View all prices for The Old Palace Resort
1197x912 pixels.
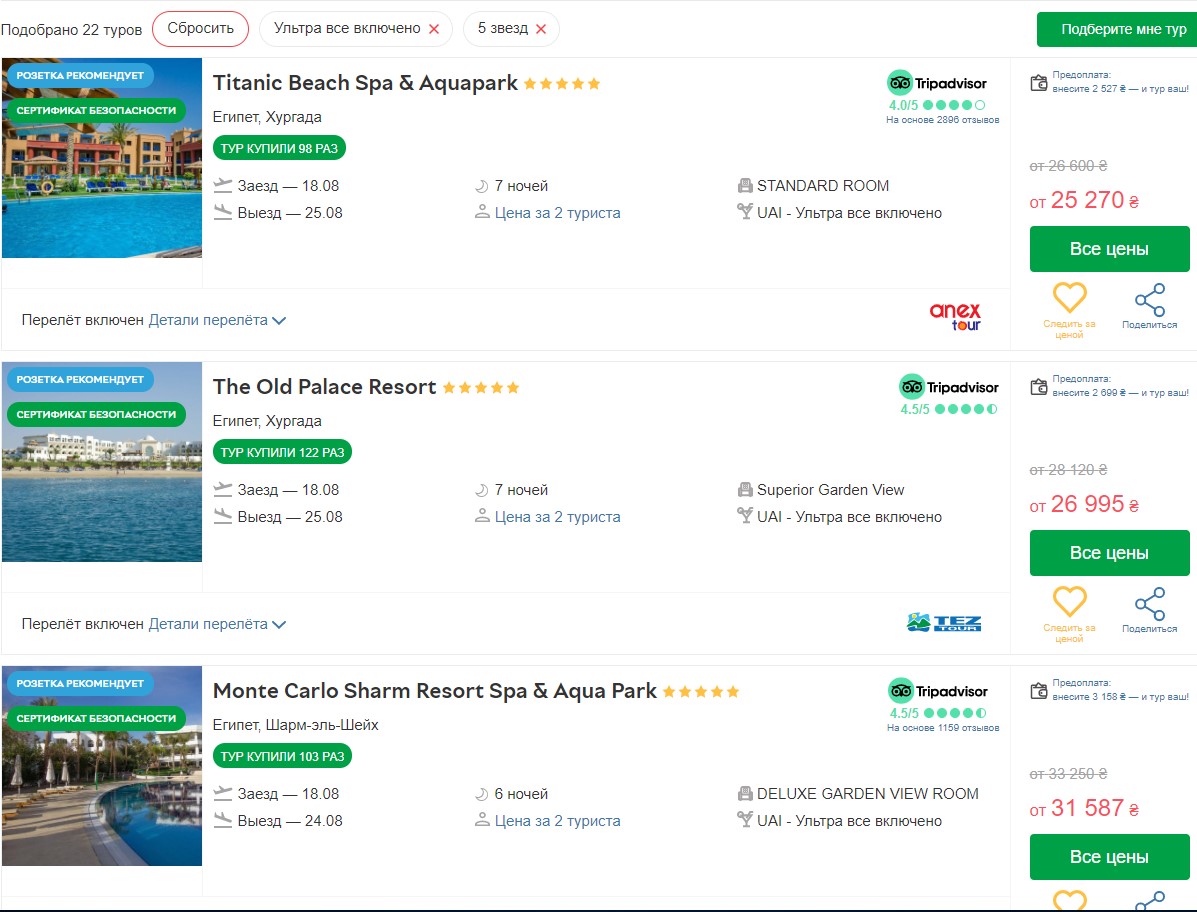pos(1109,553)
